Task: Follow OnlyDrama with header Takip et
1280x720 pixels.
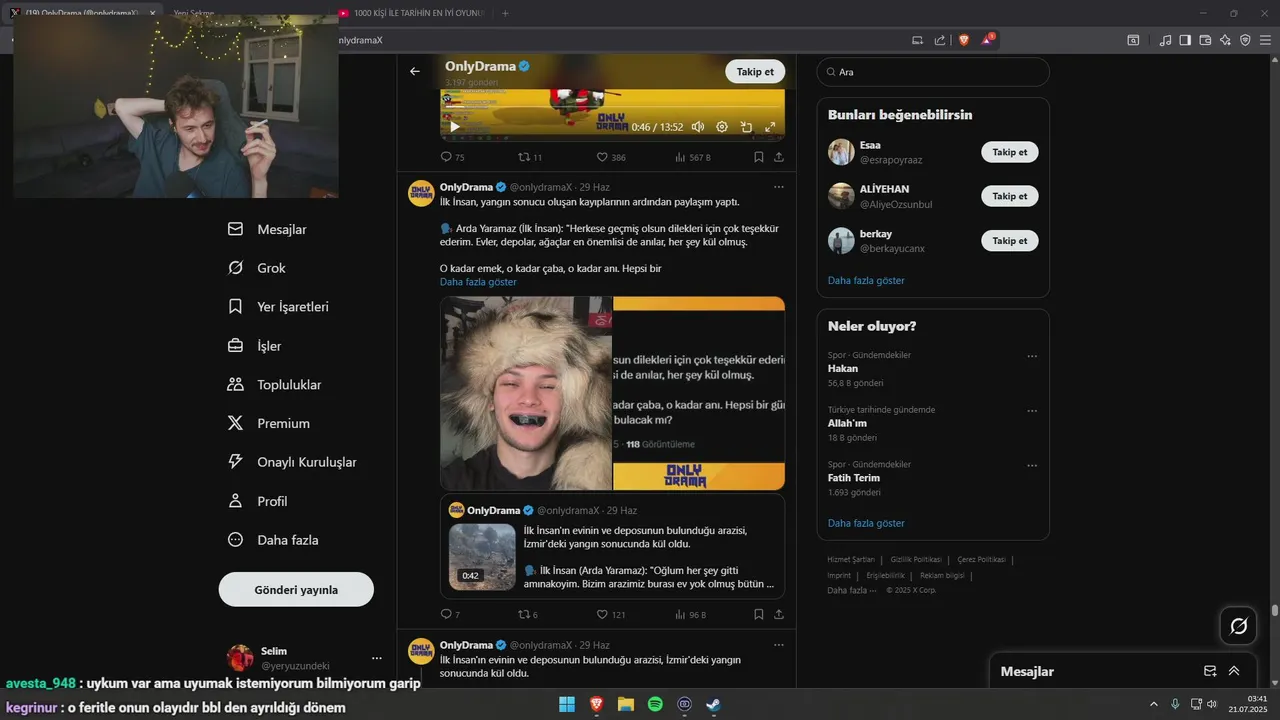Action: pos(755,71)
